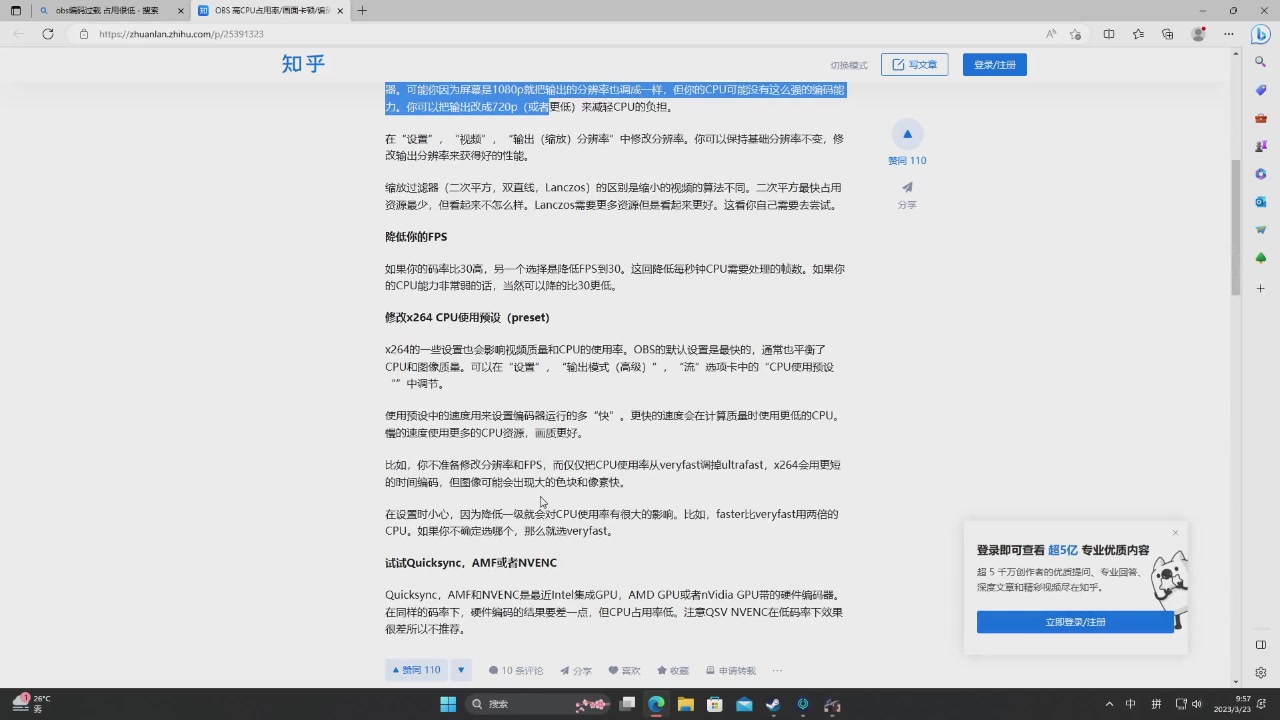Close the login prompt popup
This screenshot has height=720, width=1280.
[x=1175, y=532]
